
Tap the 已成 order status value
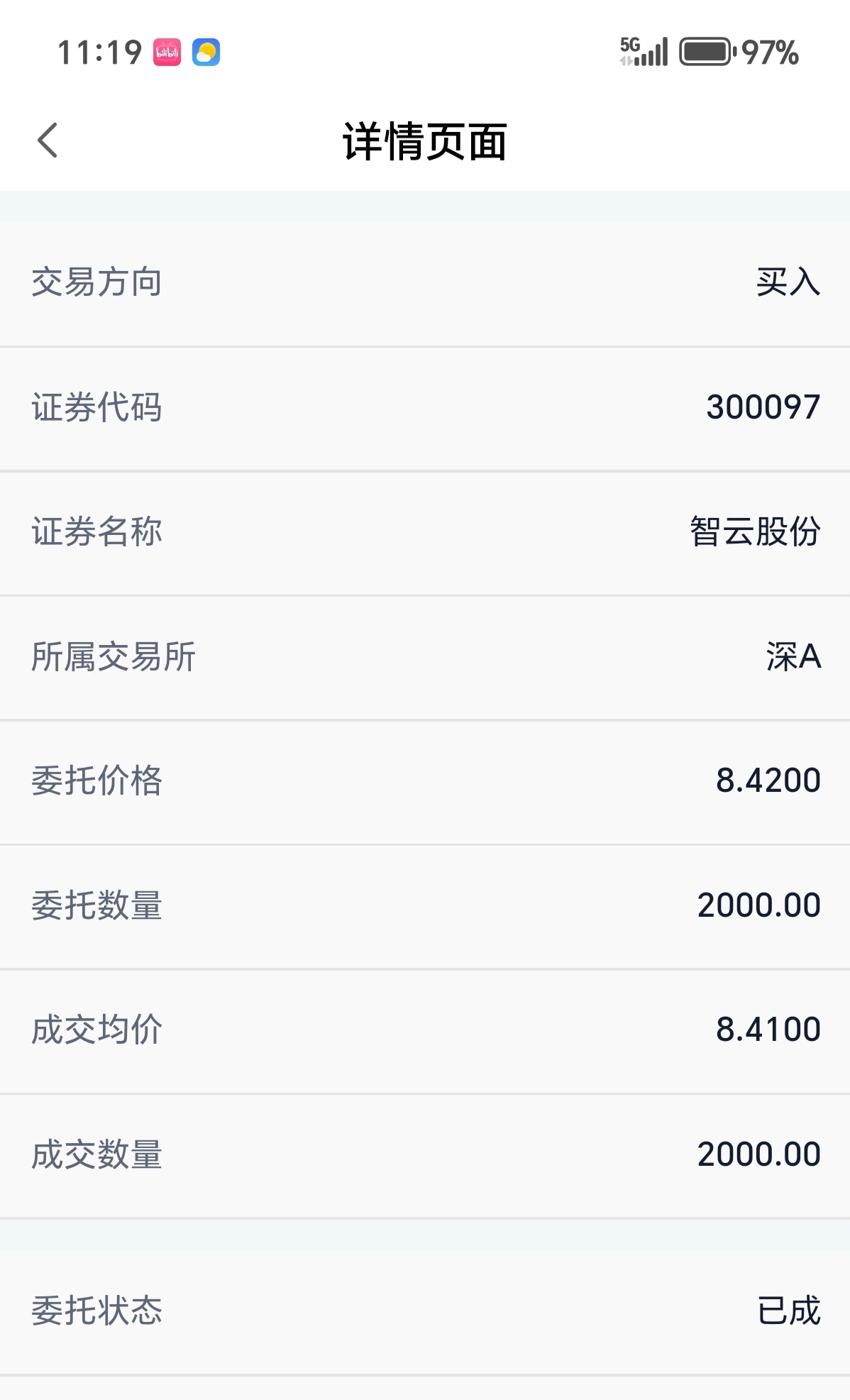(x=789, y=1310)
